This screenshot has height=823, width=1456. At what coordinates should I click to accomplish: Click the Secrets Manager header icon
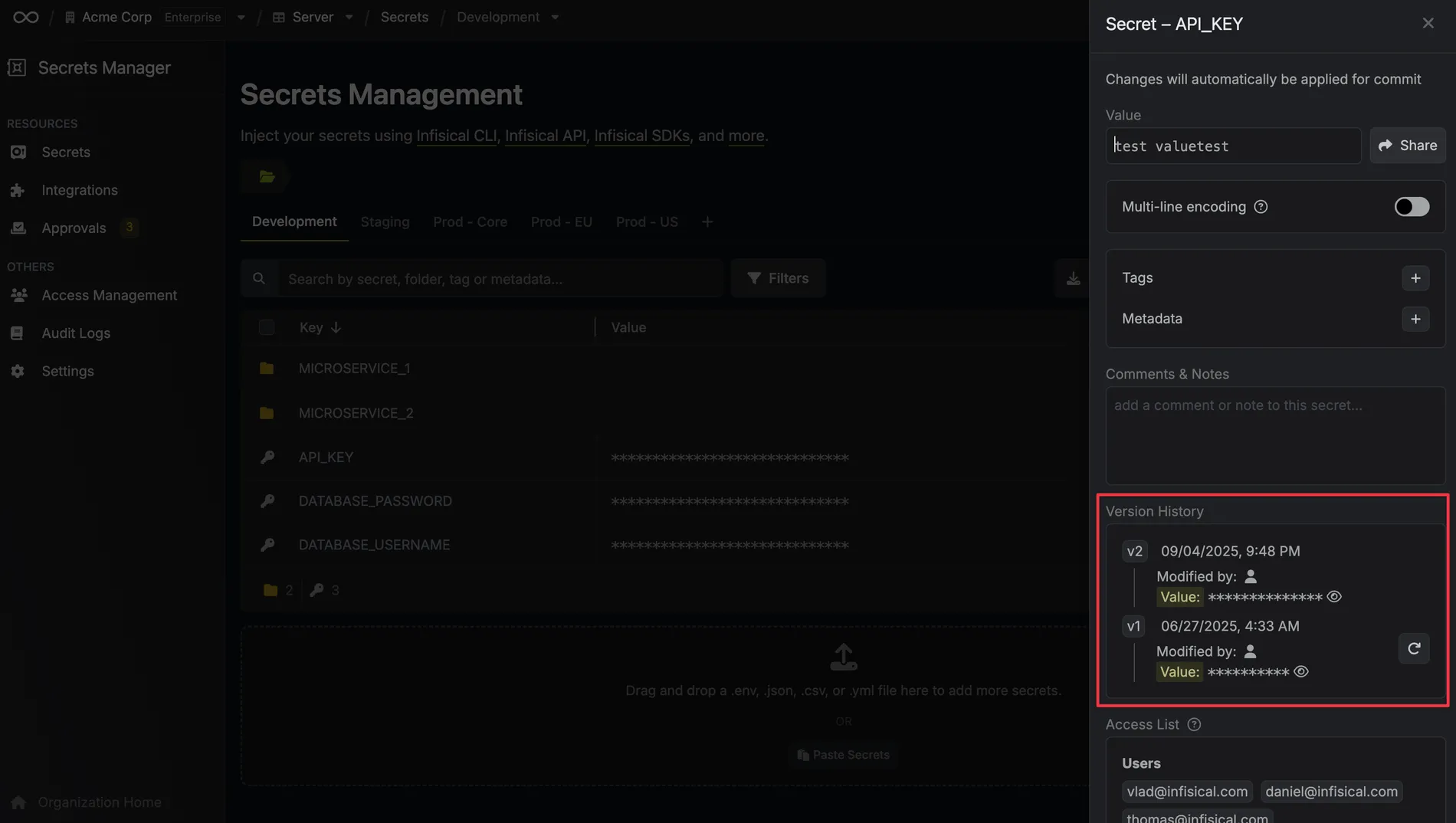click(x=17, y=67)
